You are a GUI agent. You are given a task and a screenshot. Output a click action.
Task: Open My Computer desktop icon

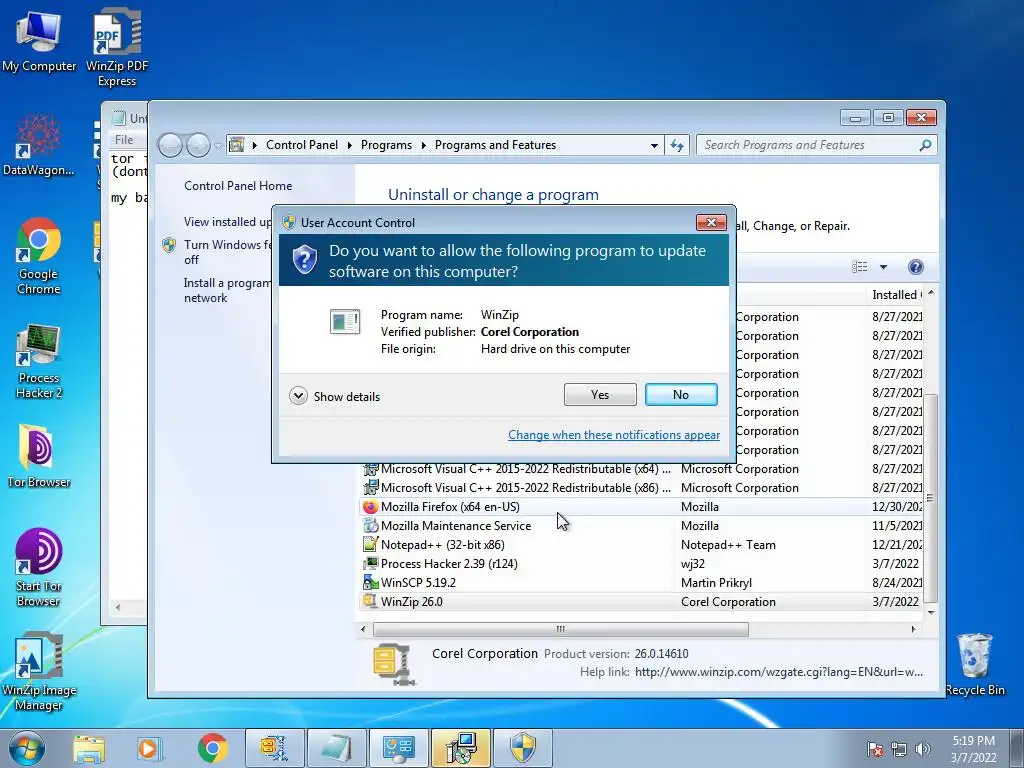(x=39, y=39)
